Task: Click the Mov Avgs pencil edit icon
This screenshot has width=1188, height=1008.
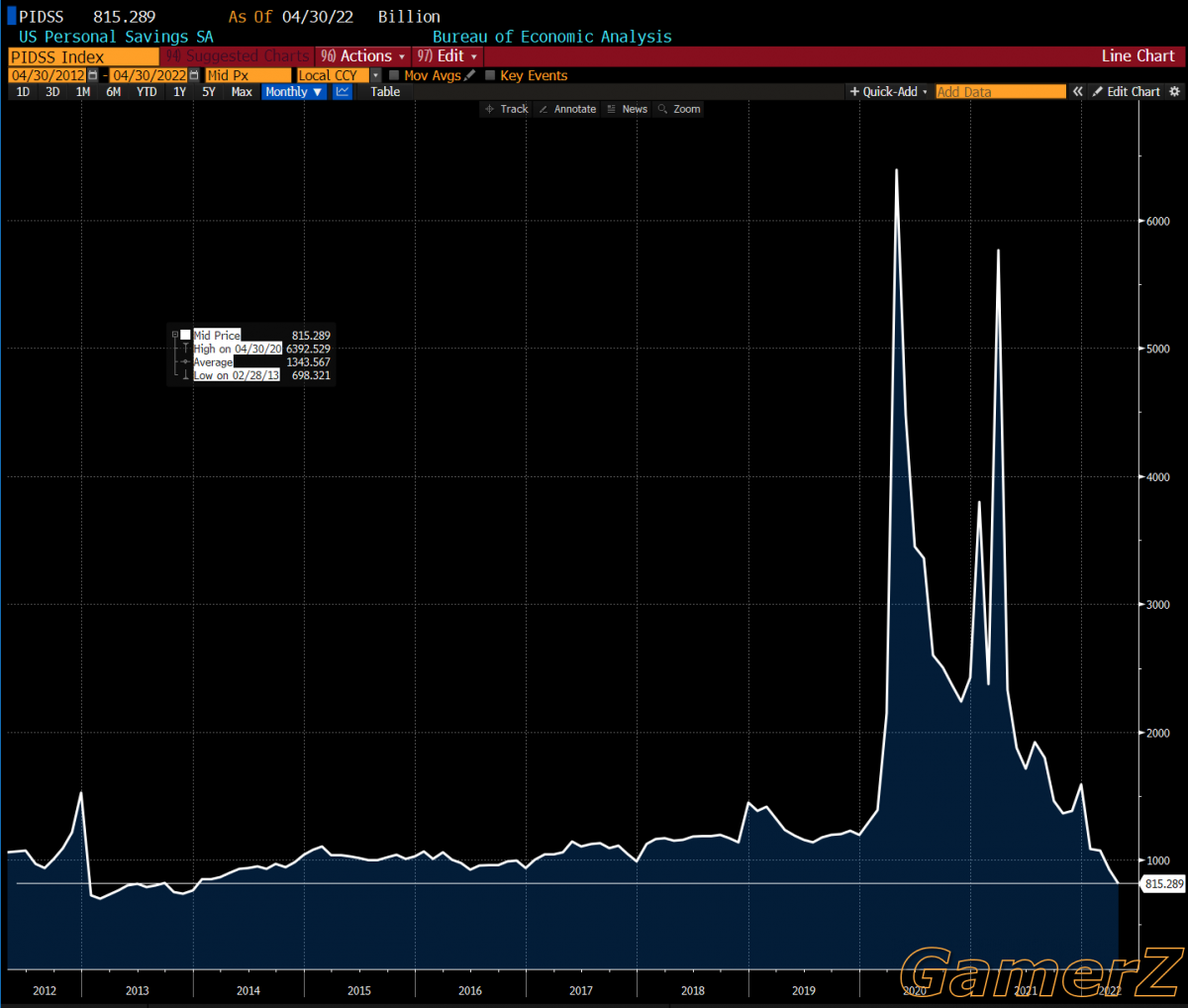Action: click(x=470, y=75)
